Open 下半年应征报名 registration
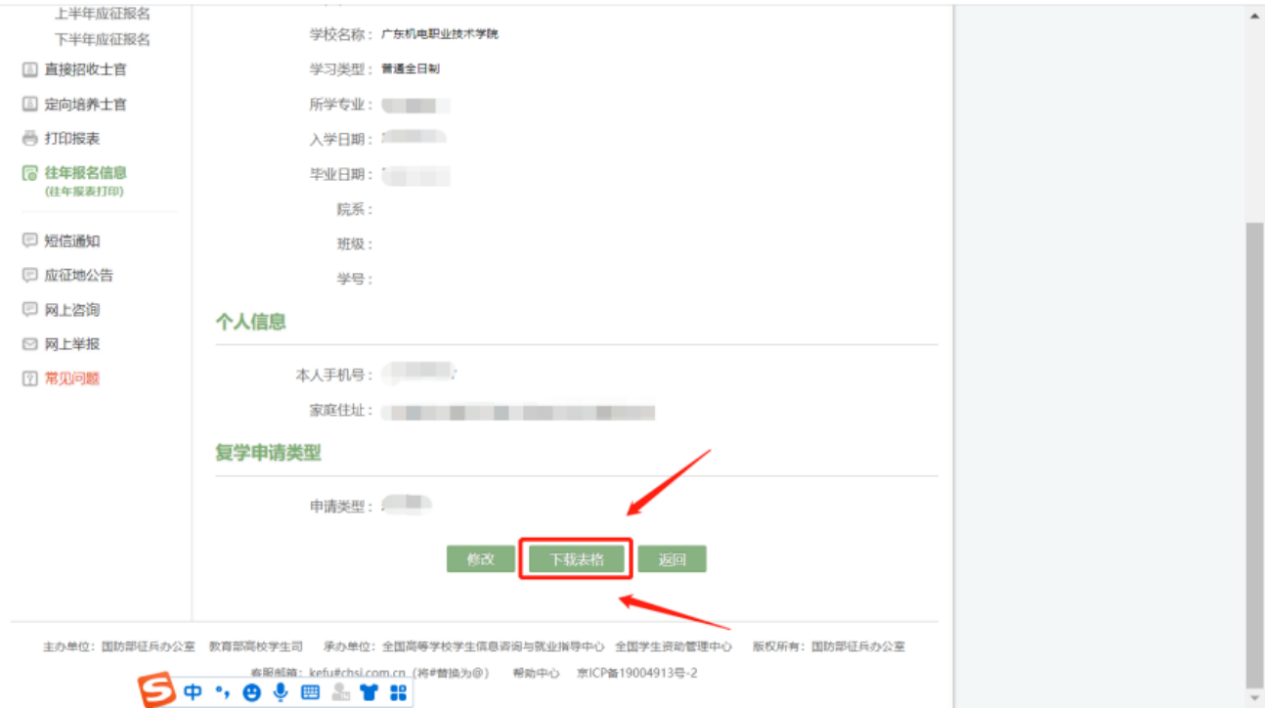1266x708 pixels. pos(102,39)
